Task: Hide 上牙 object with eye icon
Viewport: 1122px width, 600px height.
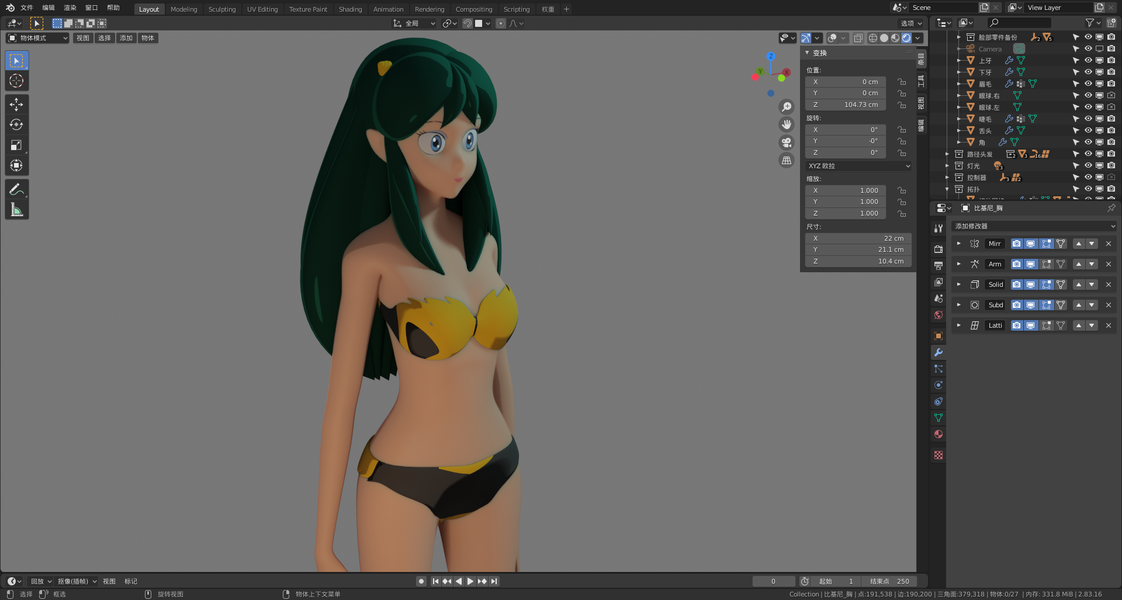Action: point(1088,60)
